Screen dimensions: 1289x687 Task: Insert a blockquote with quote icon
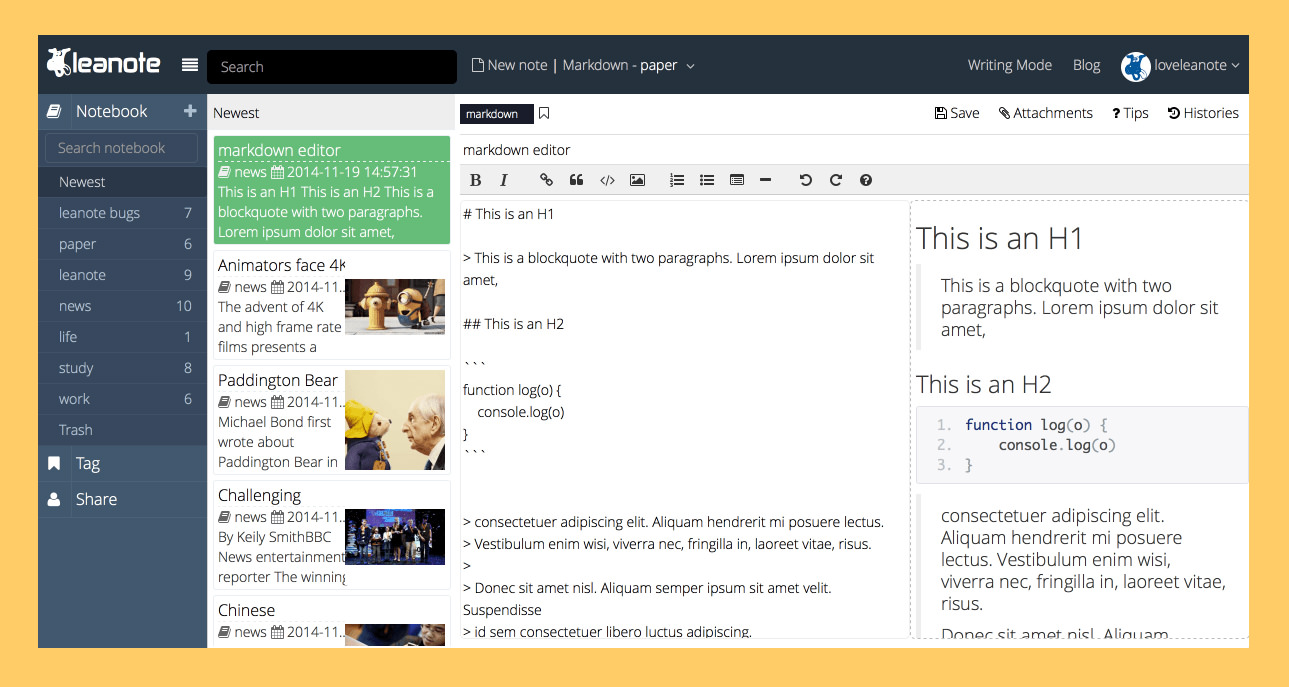coord(576,180)
